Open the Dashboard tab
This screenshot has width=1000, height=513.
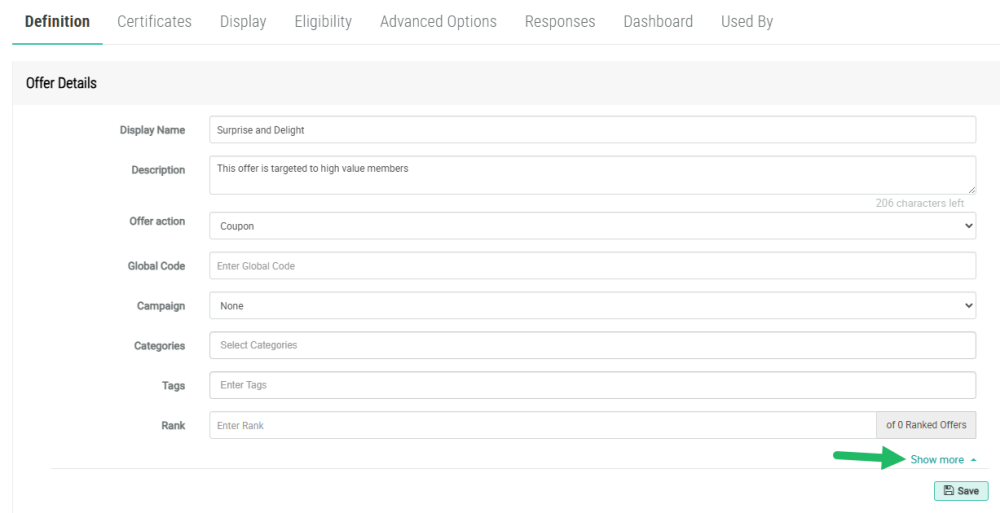pyautogui.click(x=658, y=21)
